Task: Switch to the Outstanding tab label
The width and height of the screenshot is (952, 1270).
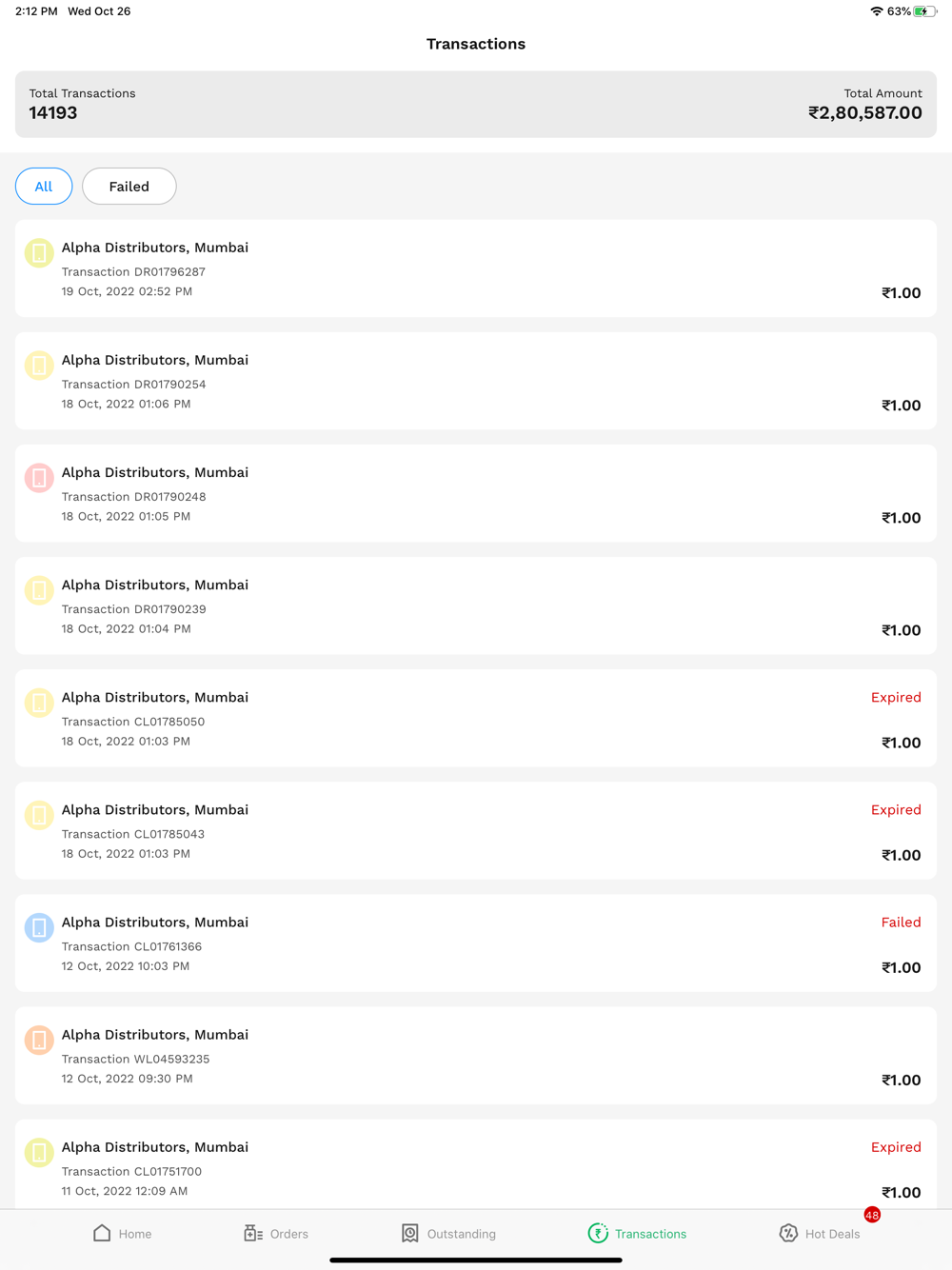Action: 462,1234
